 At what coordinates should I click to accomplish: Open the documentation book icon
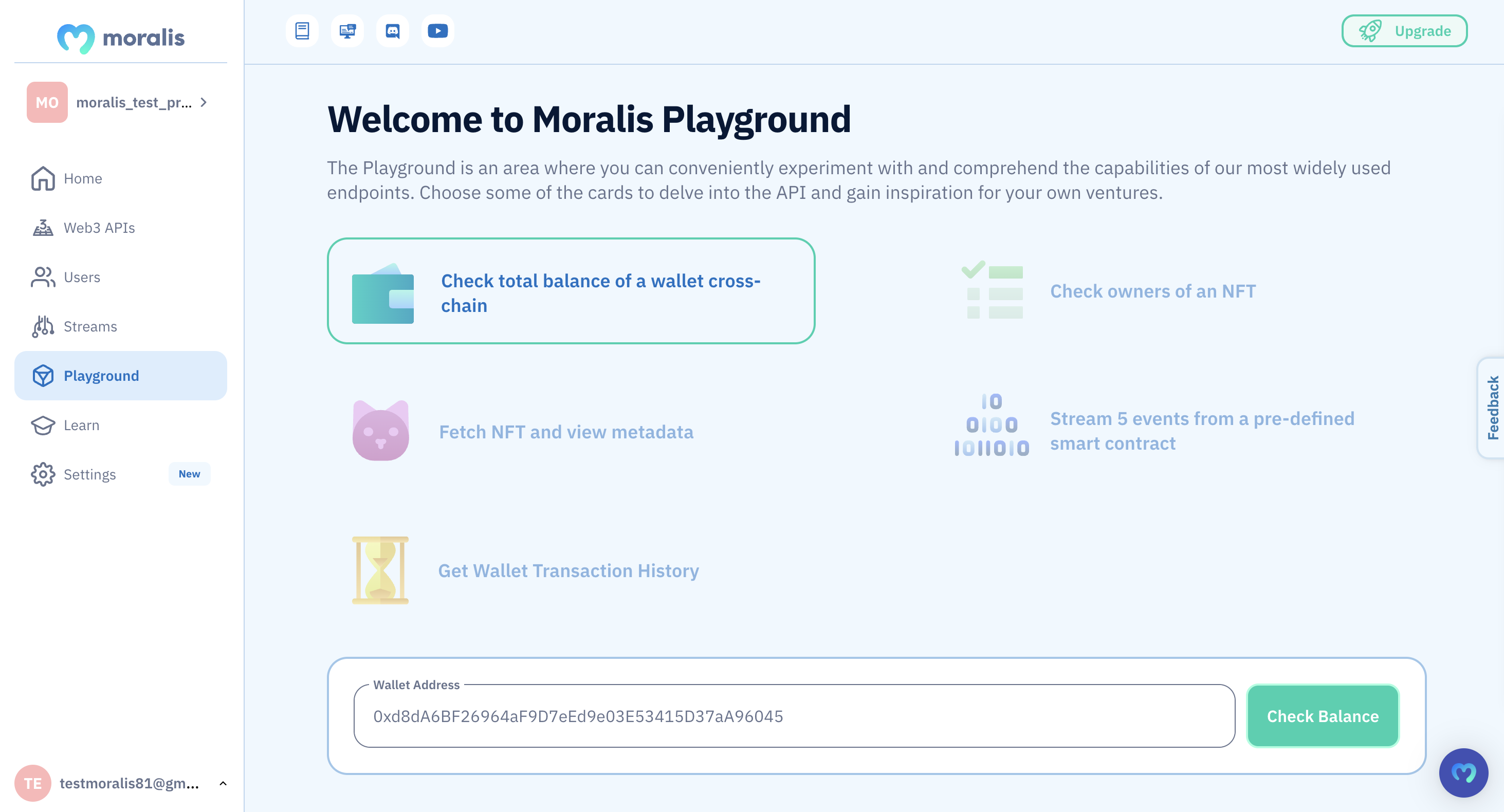click(302, 31)
